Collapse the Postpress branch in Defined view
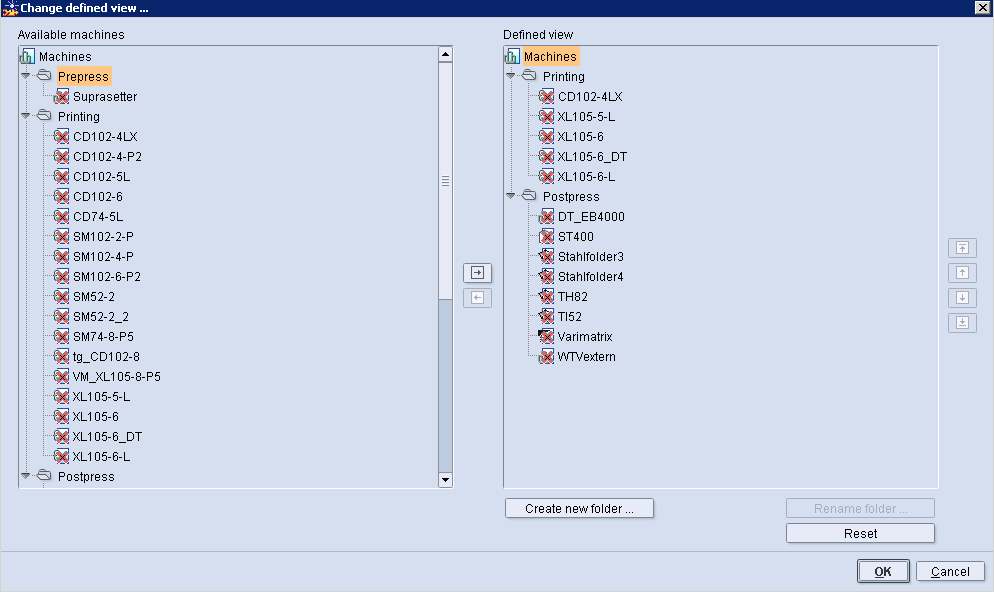The image size is (994, 592). [510, 196]
